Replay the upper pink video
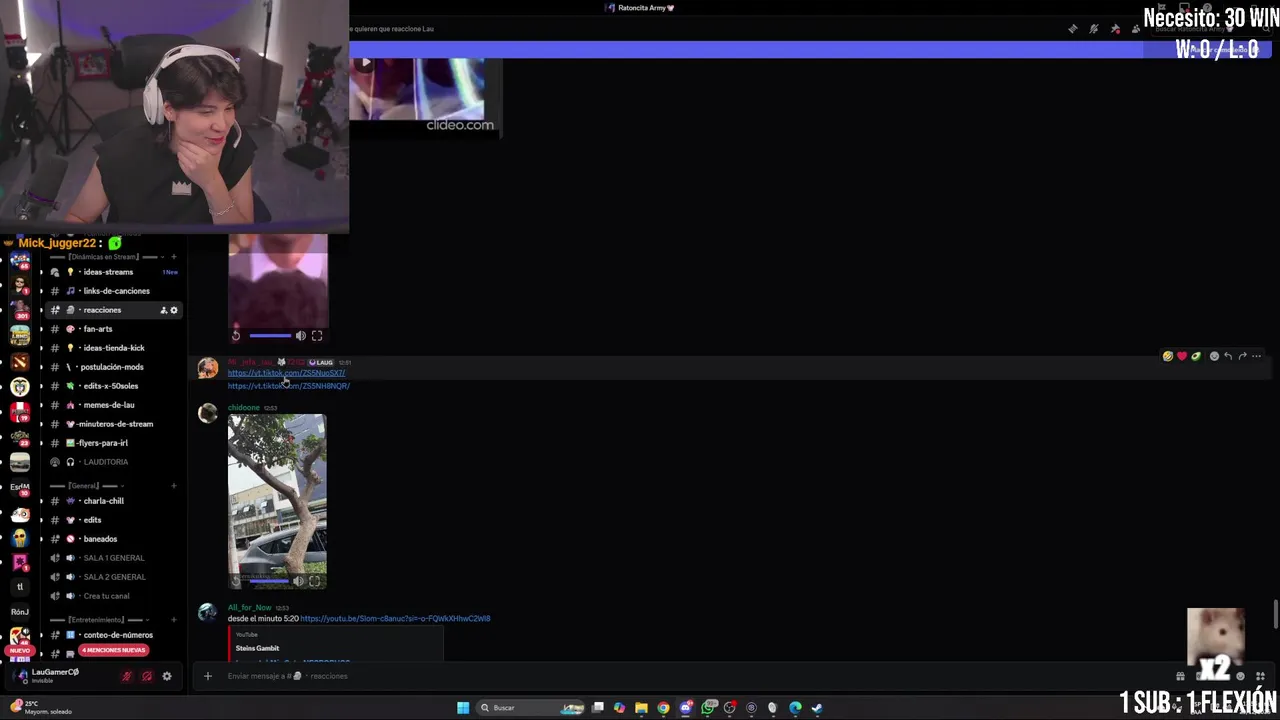1280x720 pixels. tap(236, 336)
